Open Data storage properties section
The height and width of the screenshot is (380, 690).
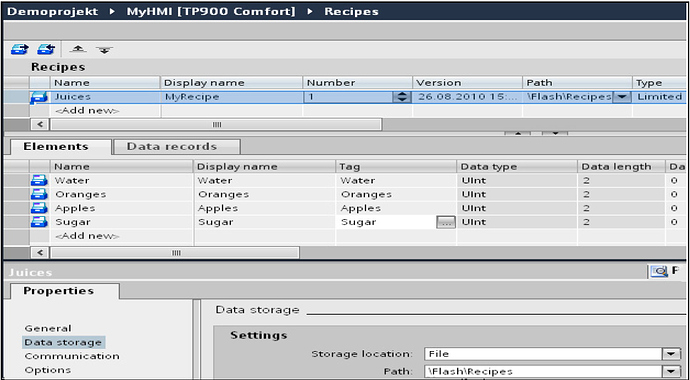(63, 342)
